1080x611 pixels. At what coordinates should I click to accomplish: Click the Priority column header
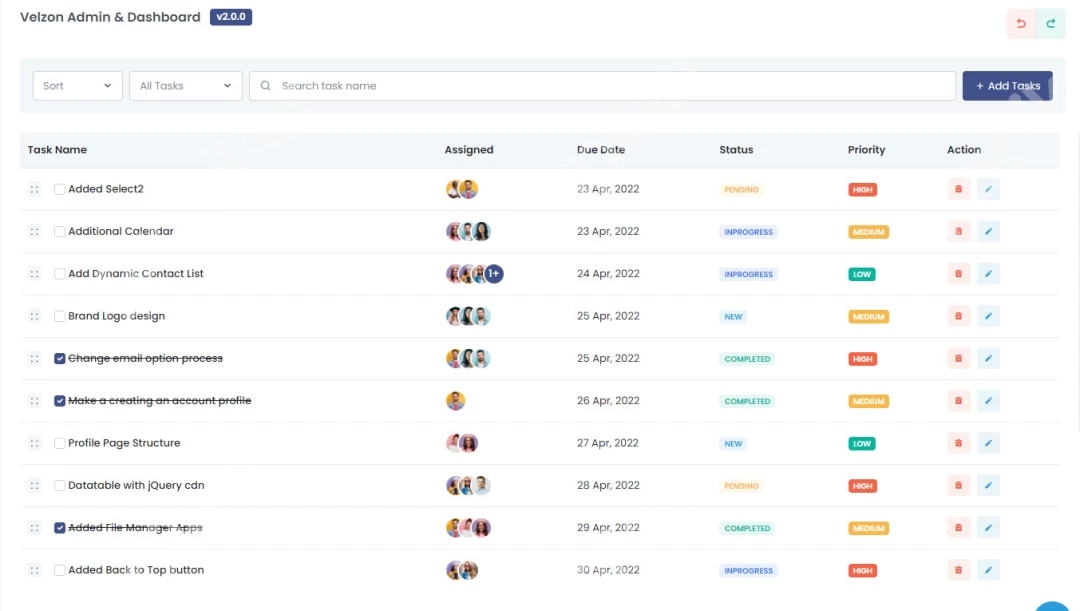pyautogui.click(x=866, y=150)
